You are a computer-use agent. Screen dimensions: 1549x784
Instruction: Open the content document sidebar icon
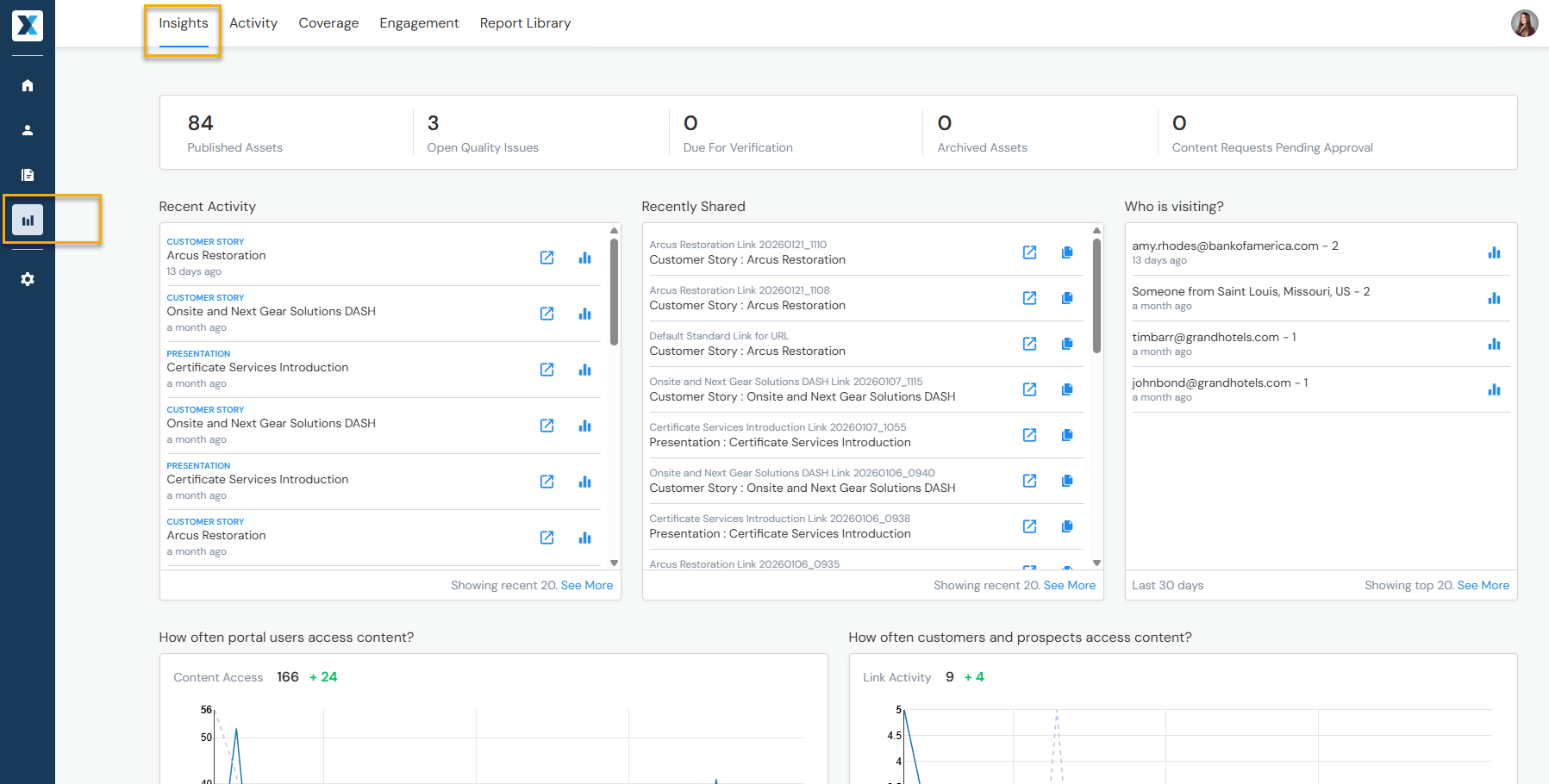[28, 175]
